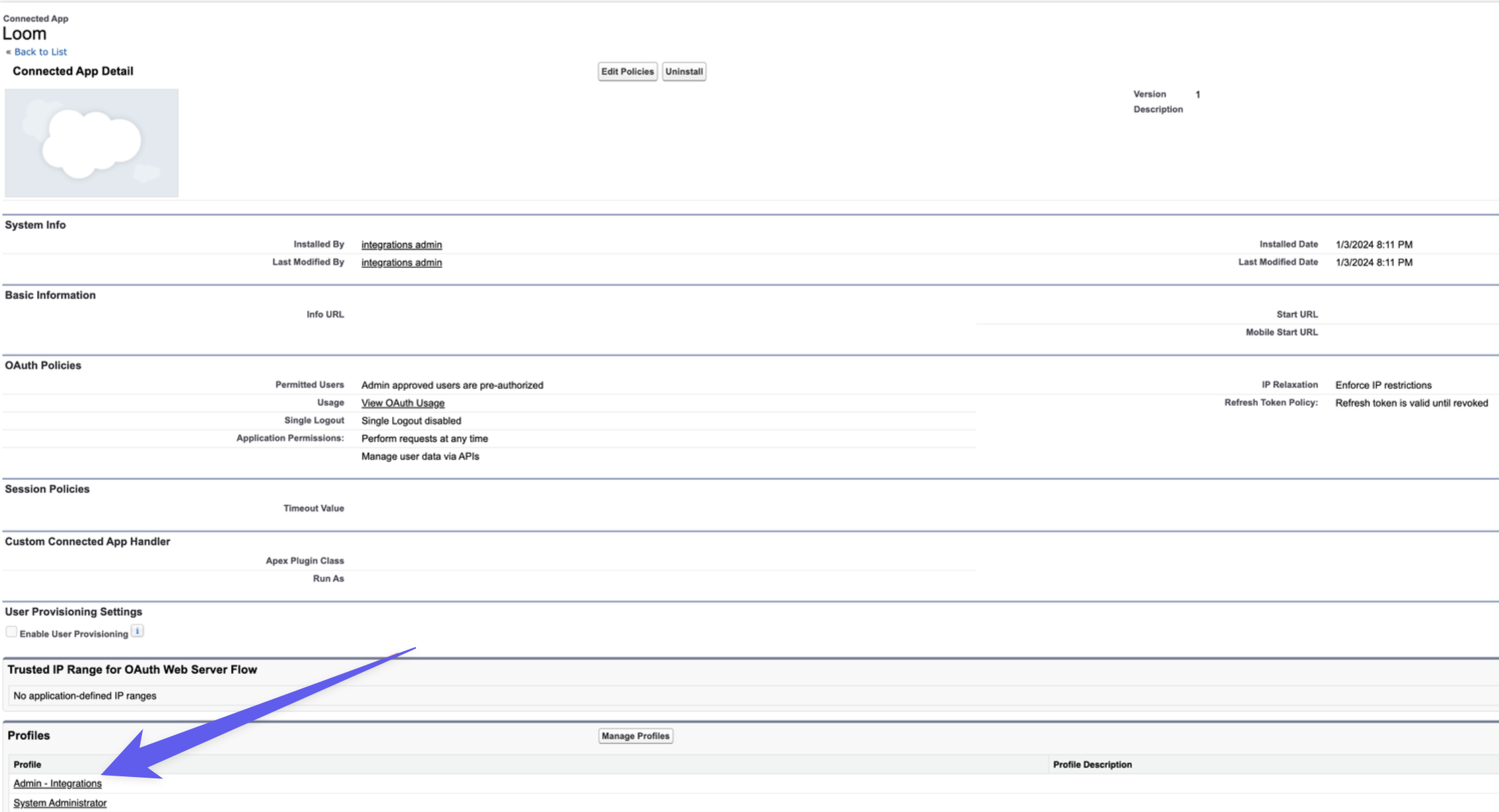Open Manage Profiles in the Profiles section
The height and width of the screenshot is (812, 1499).
pos(635,735)
